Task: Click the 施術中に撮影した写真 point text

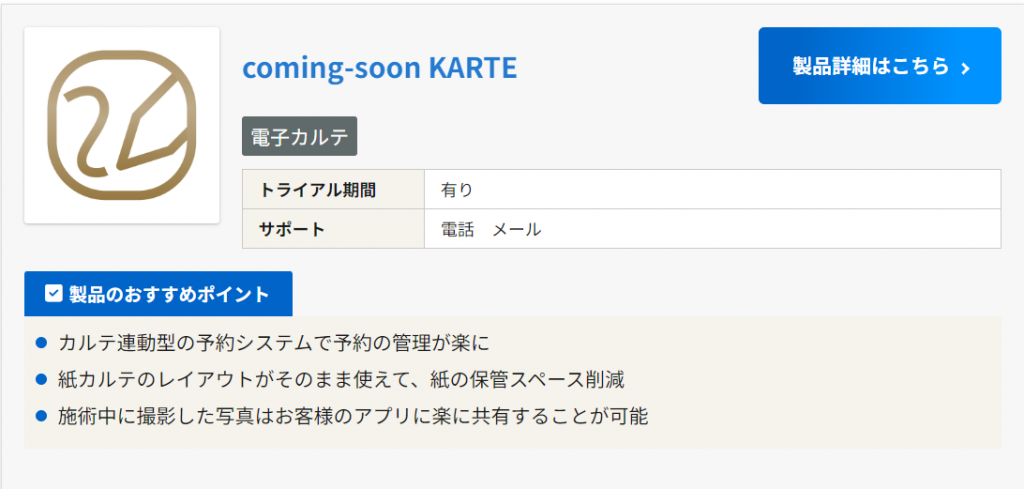Action: pyautogui.click(x=160, y=416)
